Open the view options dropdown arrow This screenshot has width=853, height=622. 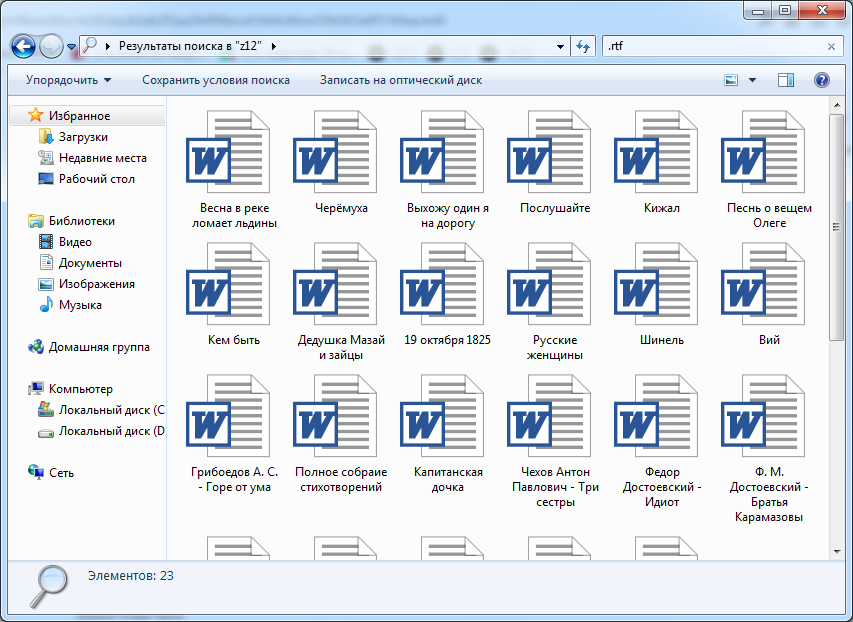click(x=752, y=80)
